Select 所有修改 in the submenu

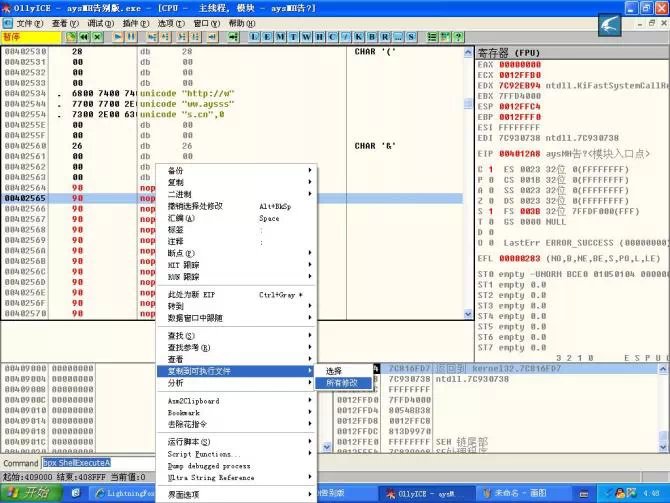[342, 382]
